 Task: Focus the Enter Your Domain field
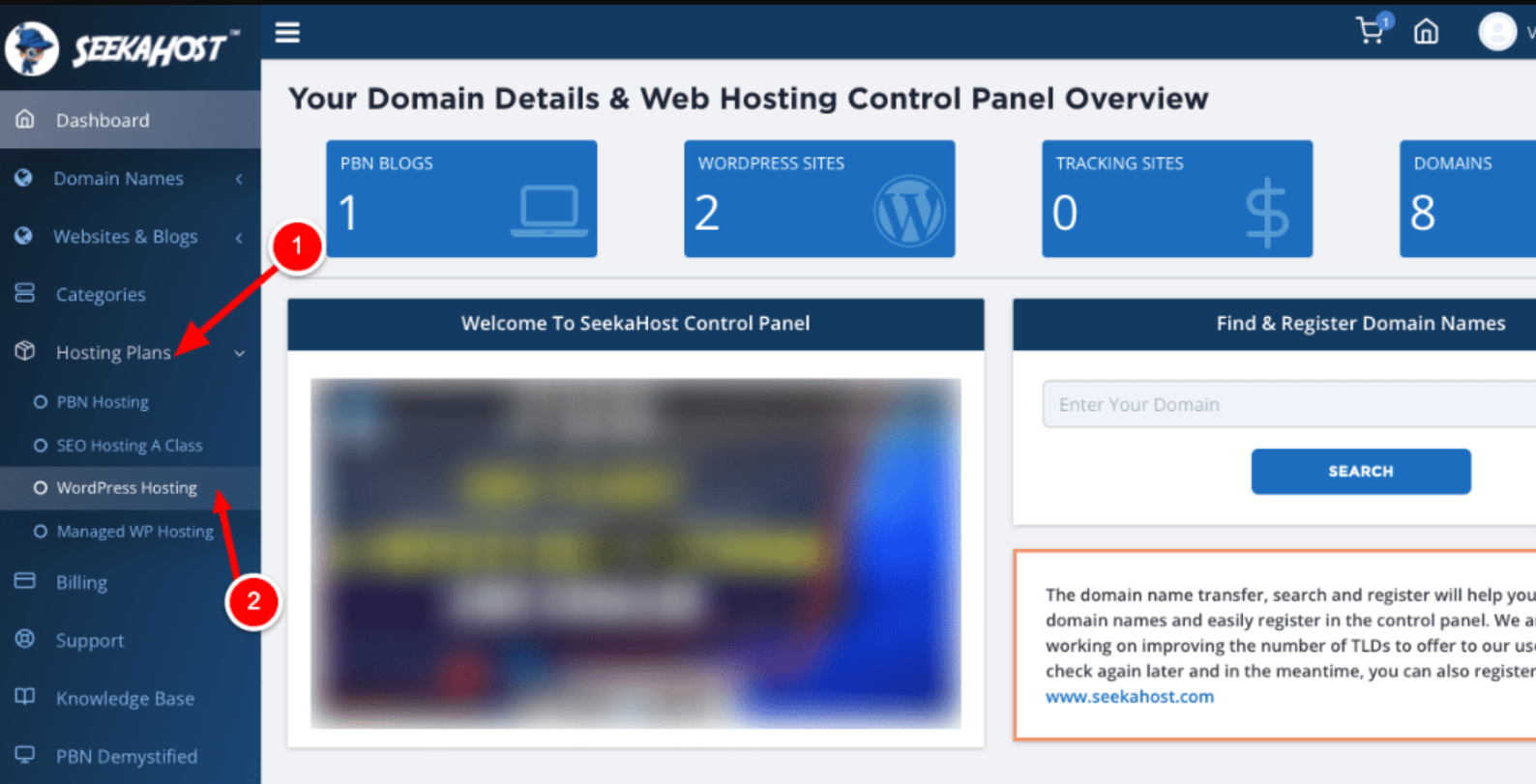[x=1288, y=404]
